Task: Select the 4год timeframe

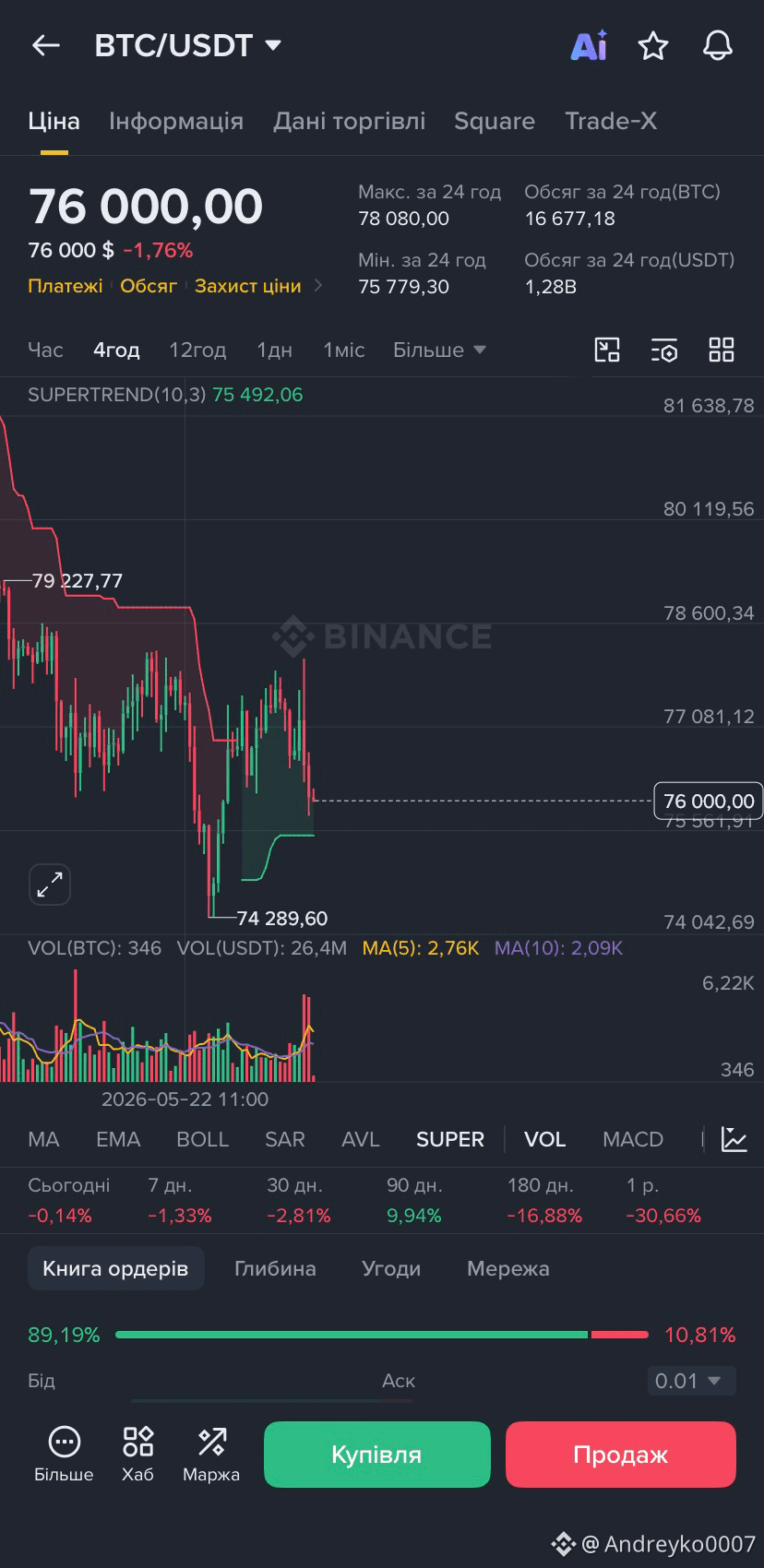Action: tap(116, 350)
